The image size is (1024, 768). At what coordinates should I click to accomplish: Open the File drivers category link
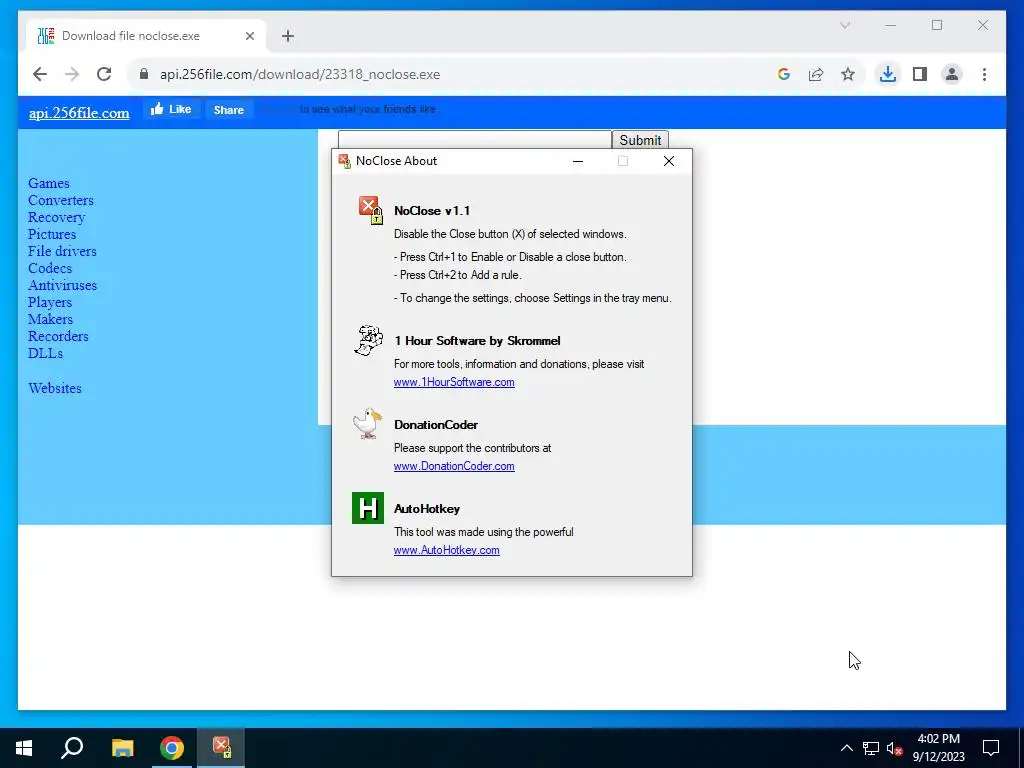62,251
